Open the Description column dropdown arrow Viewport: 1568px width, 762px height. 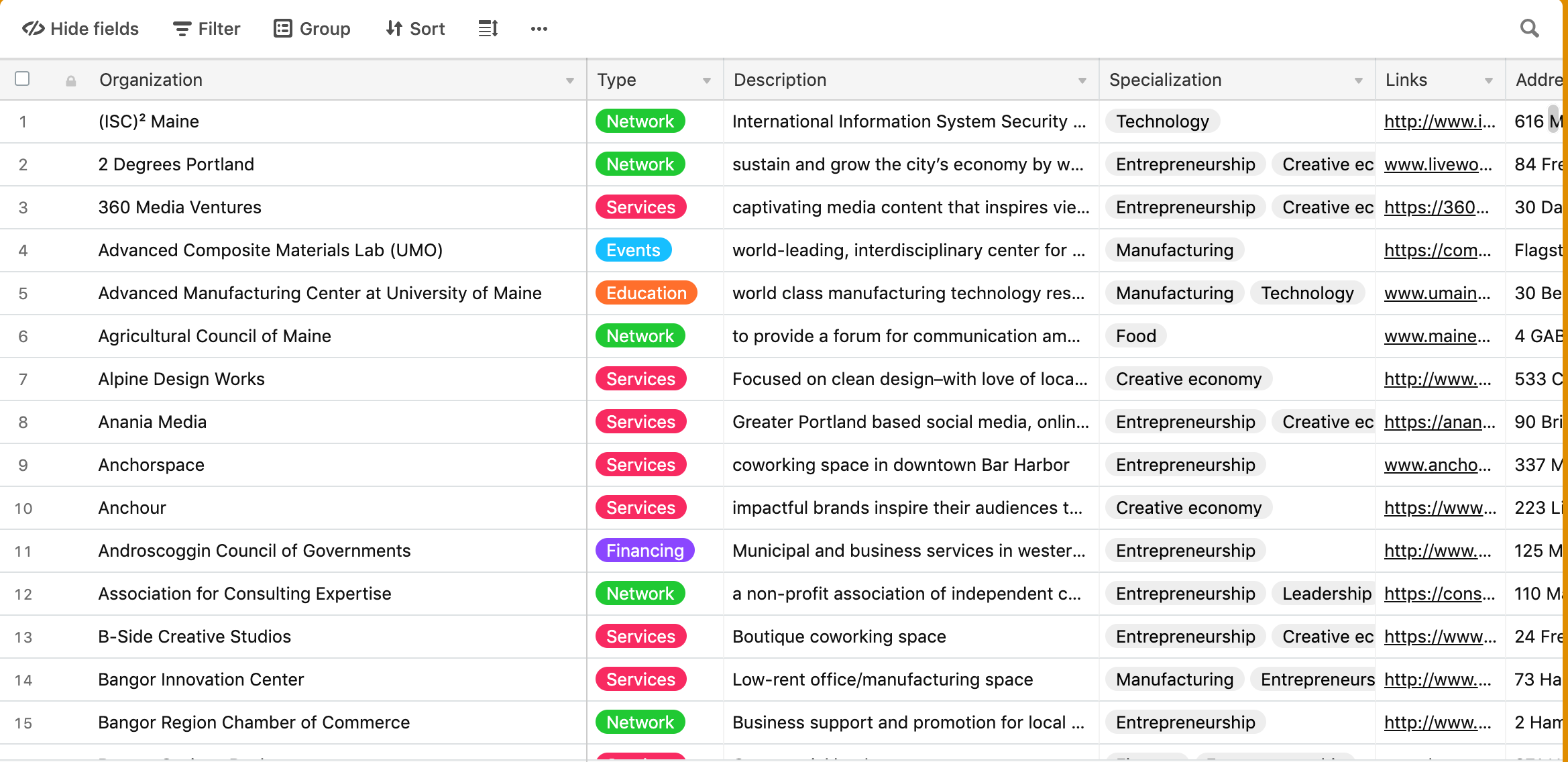click(1082, 80)
